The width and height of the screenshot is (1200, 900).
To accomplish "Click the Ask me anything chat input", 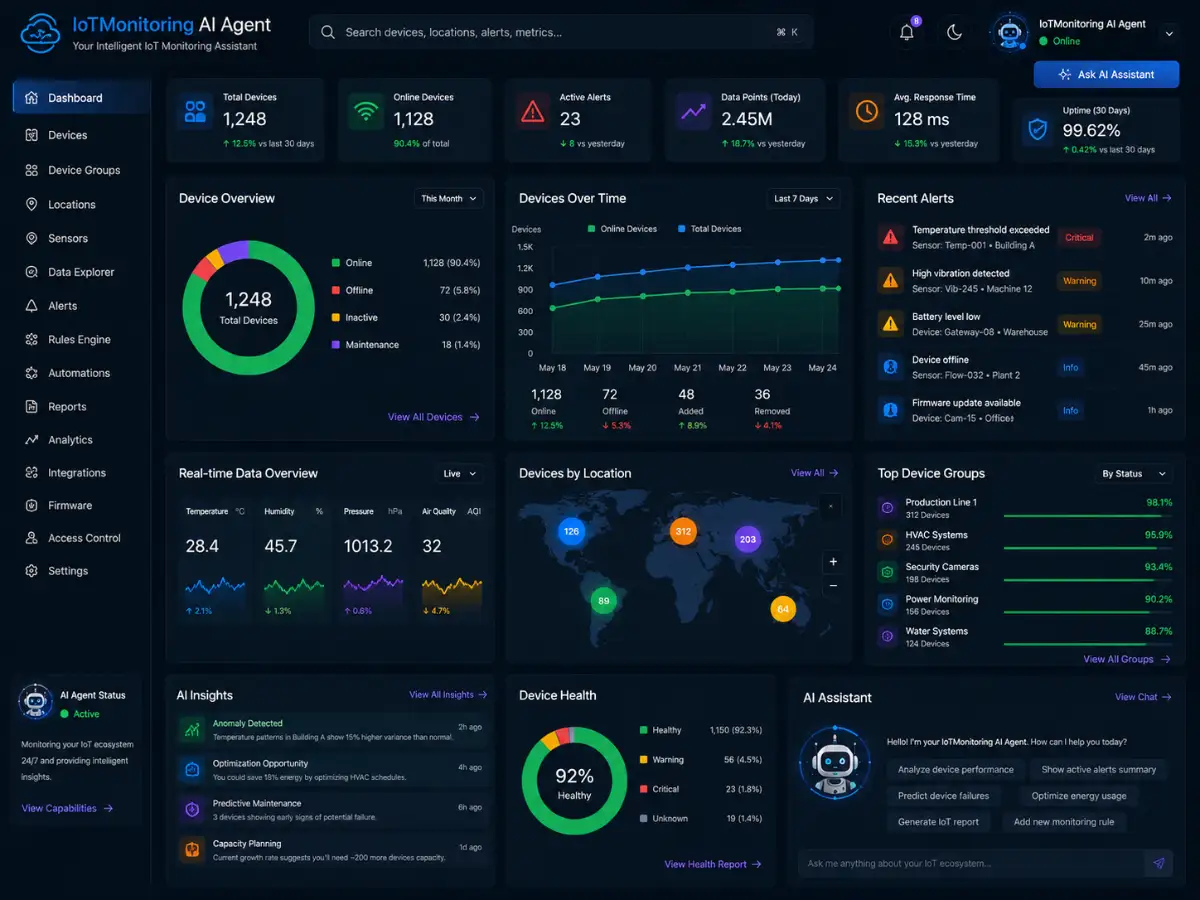I will pyautogui.click(x=971, y=863).
